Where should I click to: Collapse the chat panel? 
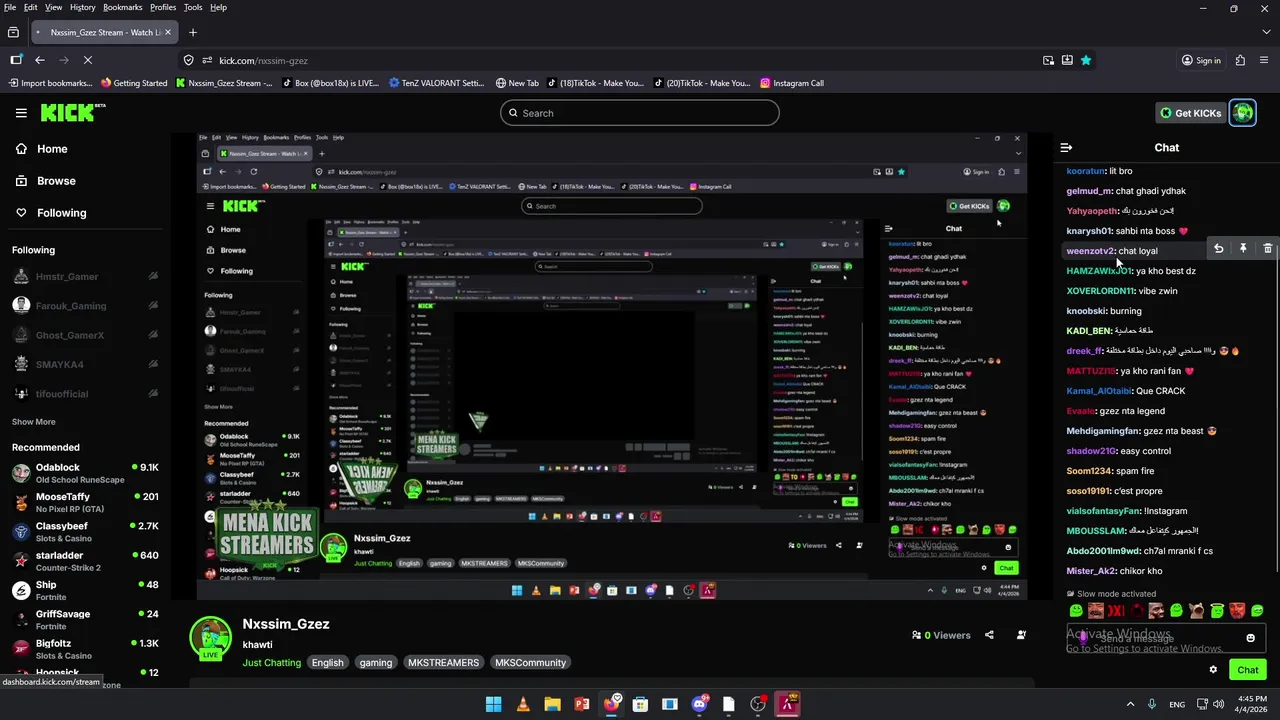click(x=1066, y=147)
